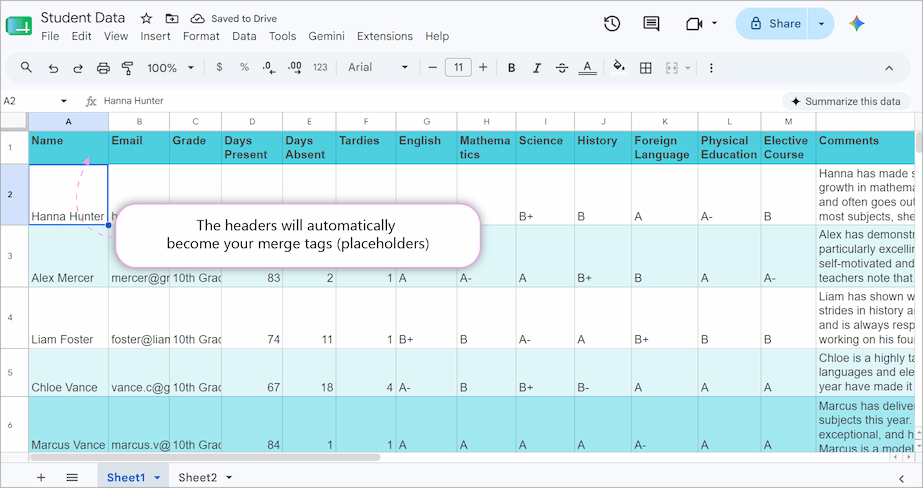Open the text color picker
The width and height of the screenshot is (923, 488).
587,68
